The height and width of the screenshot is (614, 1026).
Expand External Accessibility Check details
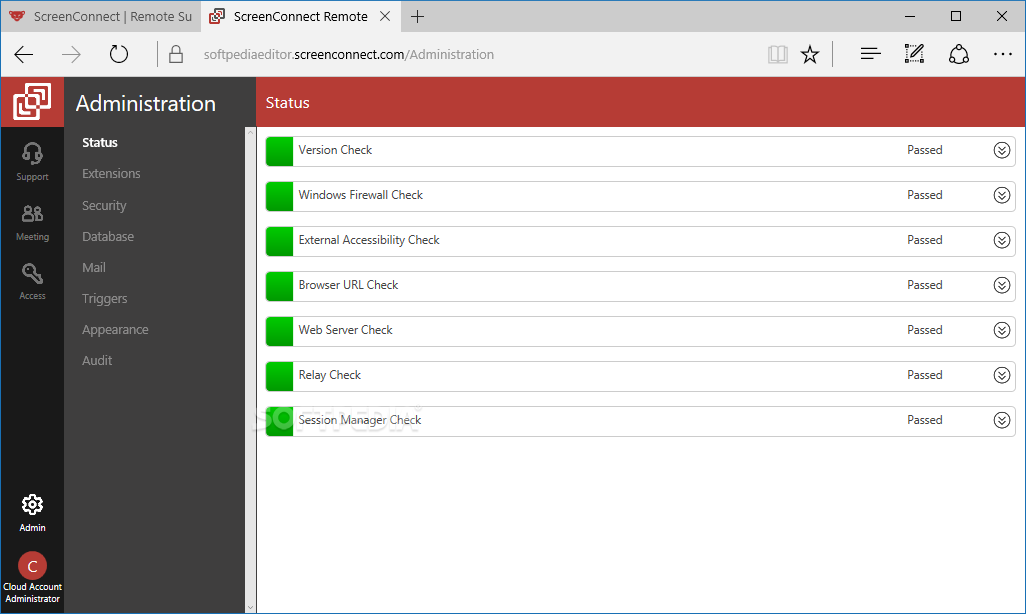pos(1001,240)
